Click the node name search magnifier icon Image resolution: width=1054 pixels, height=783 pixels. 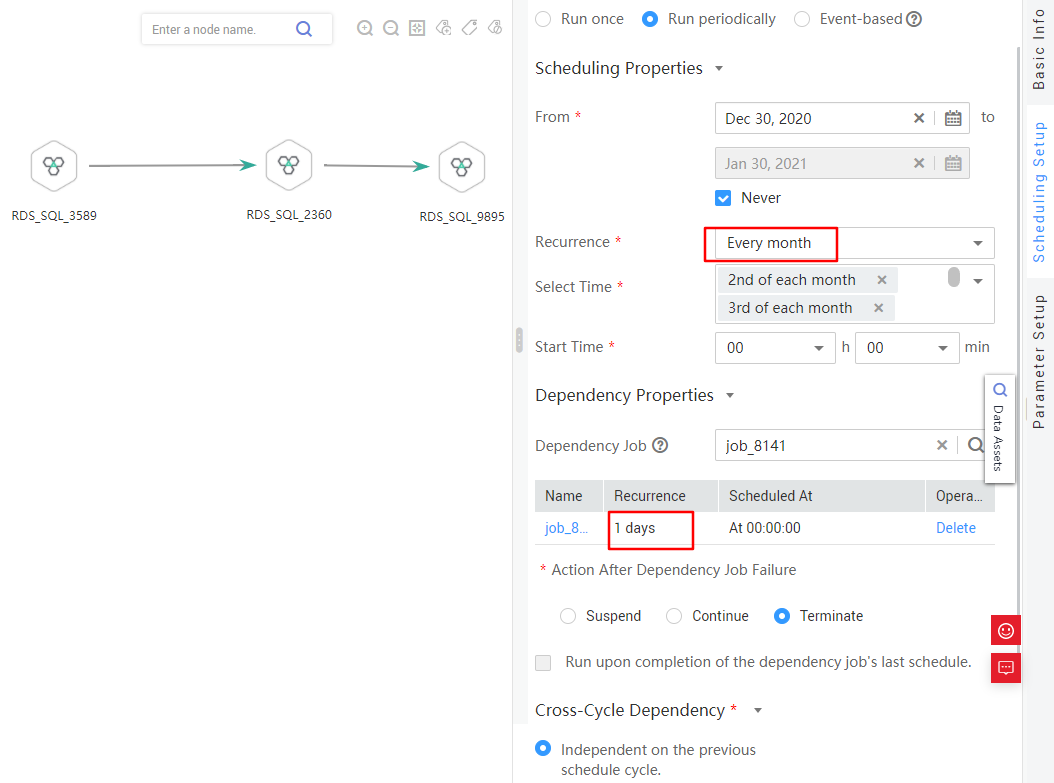coord(304,29)
